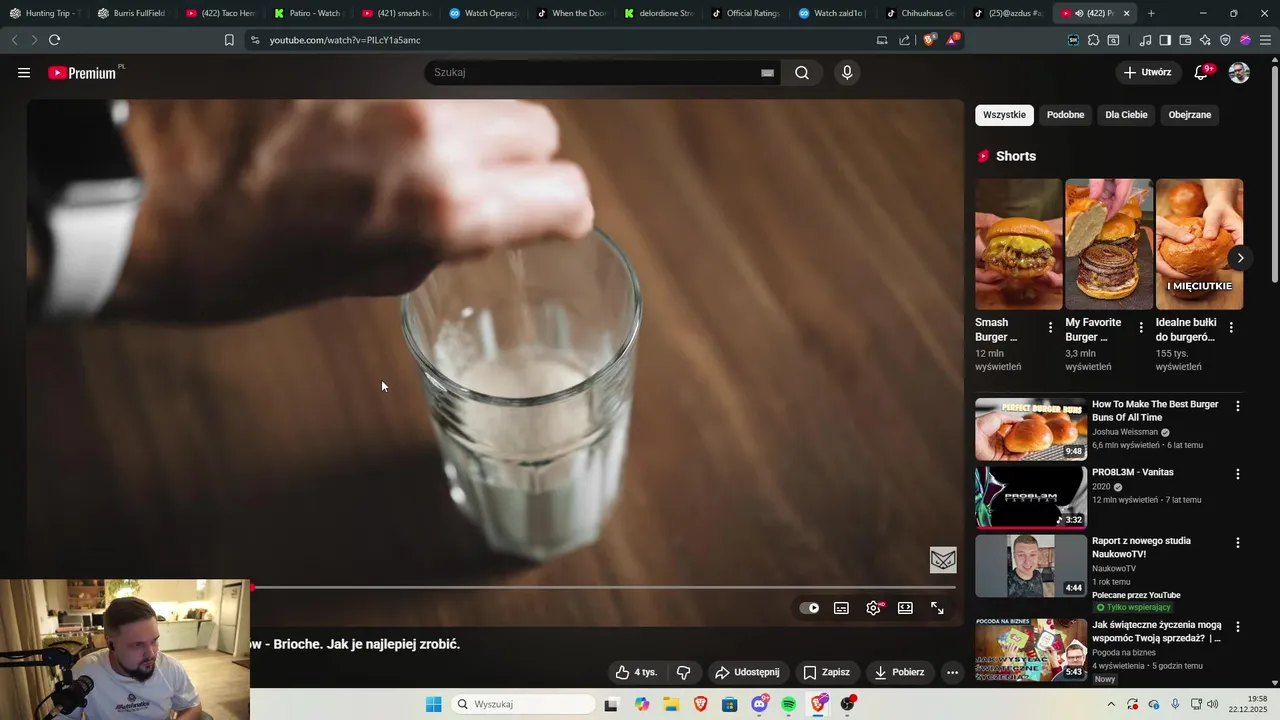Reload the page in the browser
The width and height of the screenshot is (1280, 720).
[54, 40]
